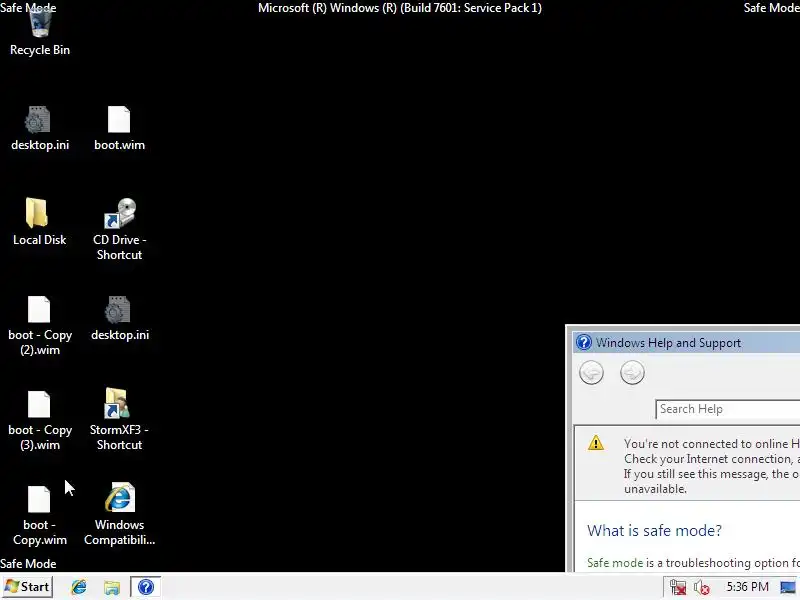The image size is (800, 600).
Task: Click the network disconnected tray icon
Action: point(678,587)
